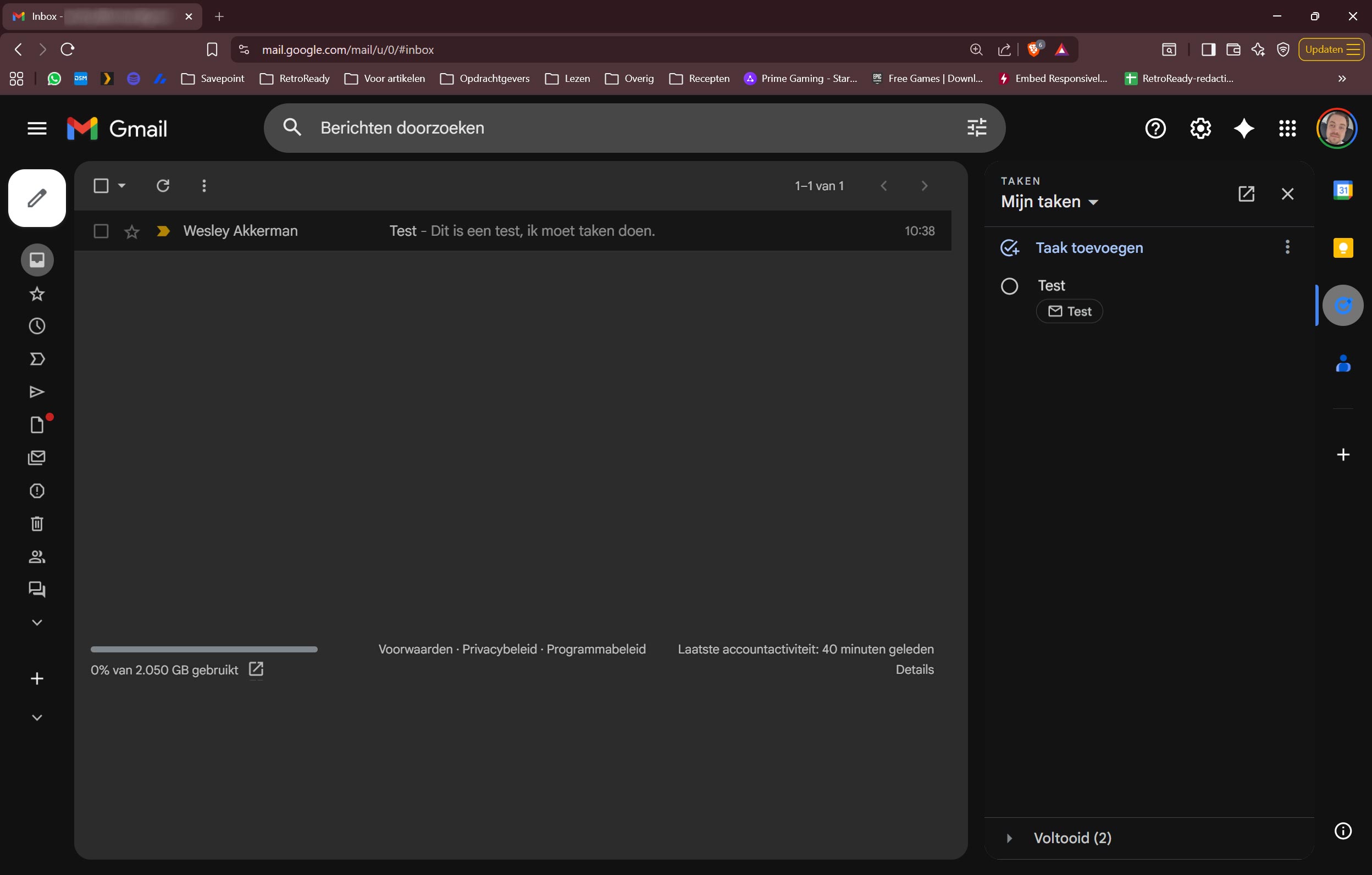The width and height of the screenshot is (1372, 875).
Task: Open Google Calendar icon in side panel
Action: tap(1343, 190)
